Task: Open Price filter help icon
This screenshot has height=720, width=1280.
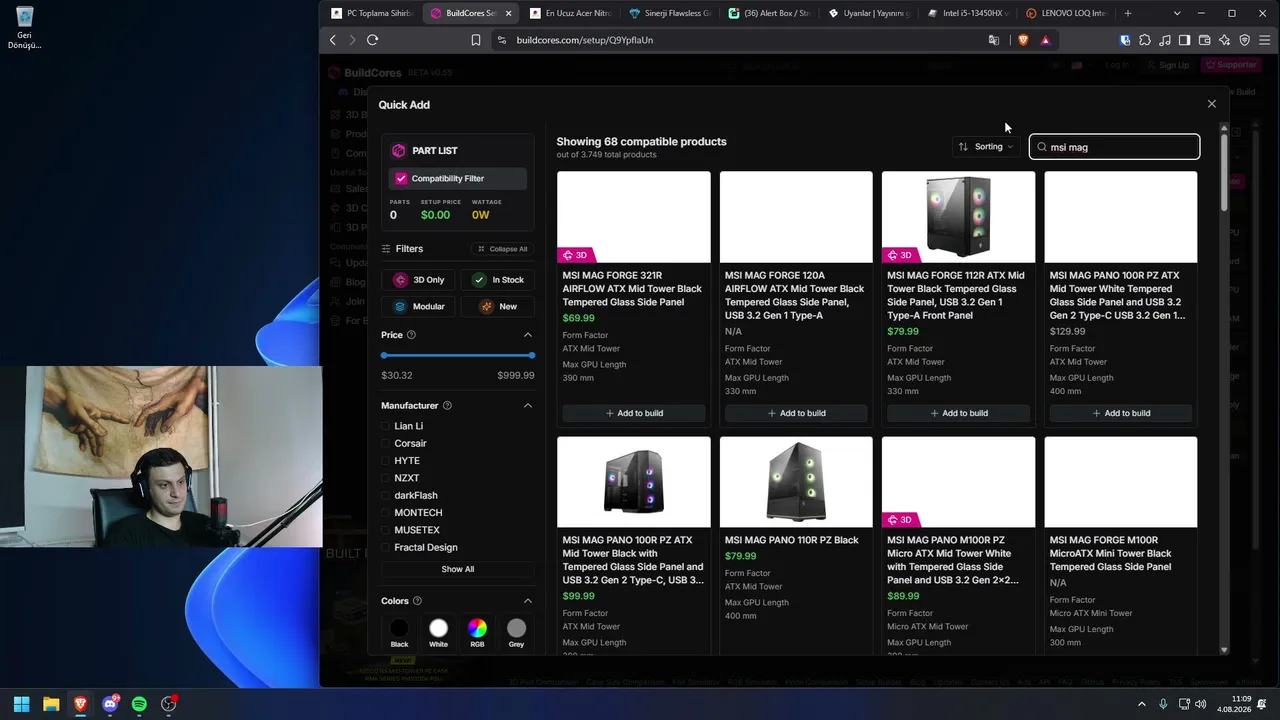Action: point(411,335)
